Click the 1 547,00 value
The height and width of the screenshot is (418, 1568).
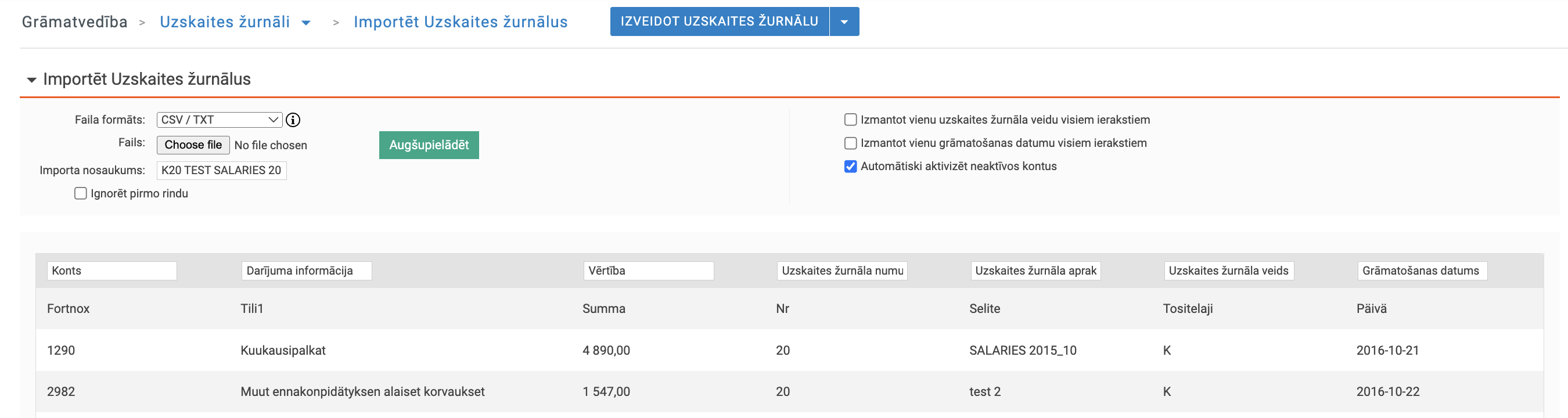tap(606, 392)
